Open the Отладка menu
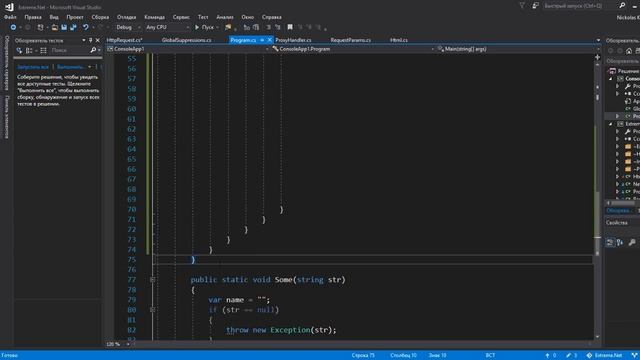 (x=127, y=17)
